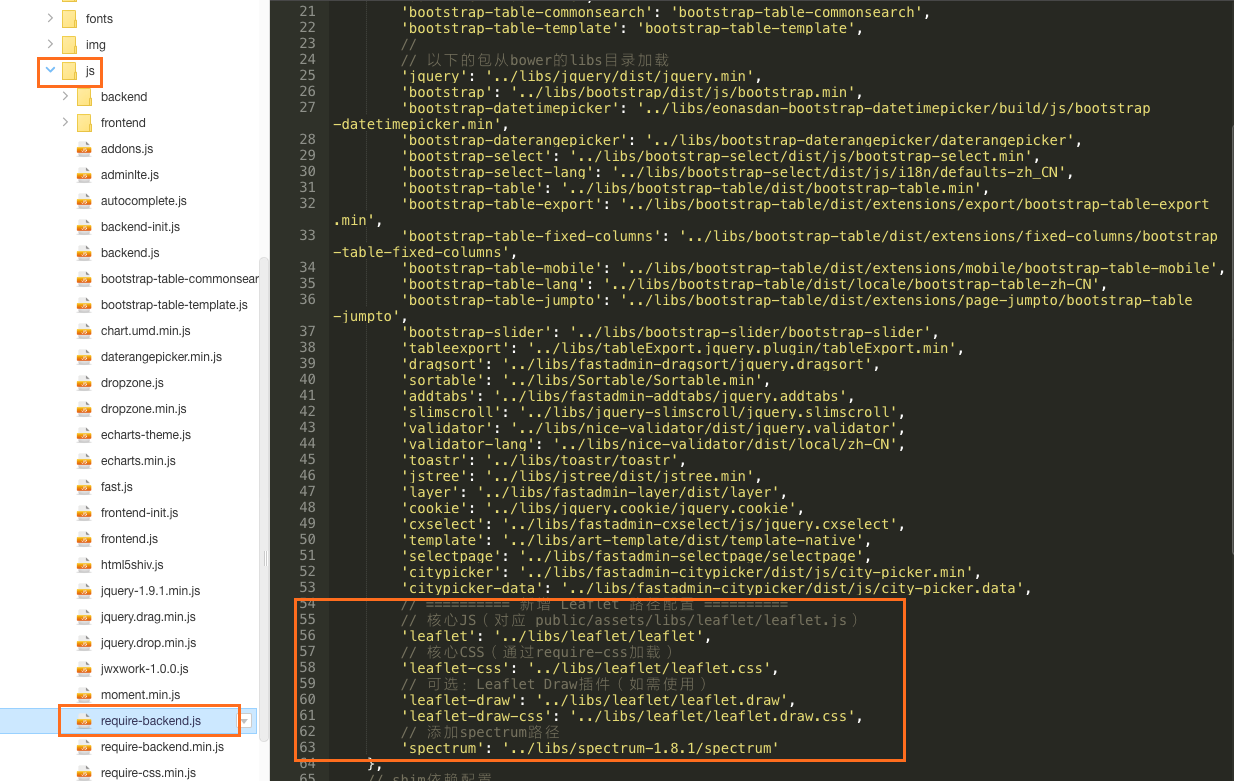Viewport: 1234px width, 781px height.
Task: Click the backend folder icon
Action: click(x=84, y=96)
